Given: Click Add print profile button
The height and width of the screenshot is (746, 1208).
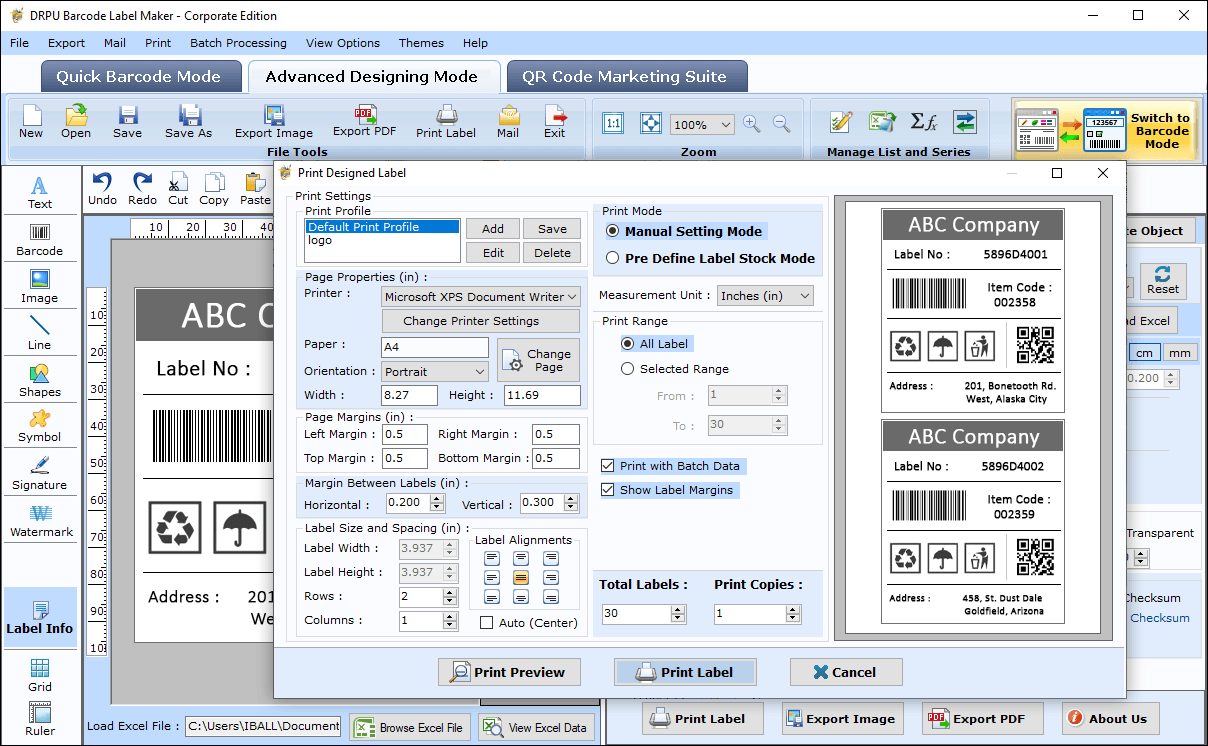Looking at the screenshot, I should [494, 229].
